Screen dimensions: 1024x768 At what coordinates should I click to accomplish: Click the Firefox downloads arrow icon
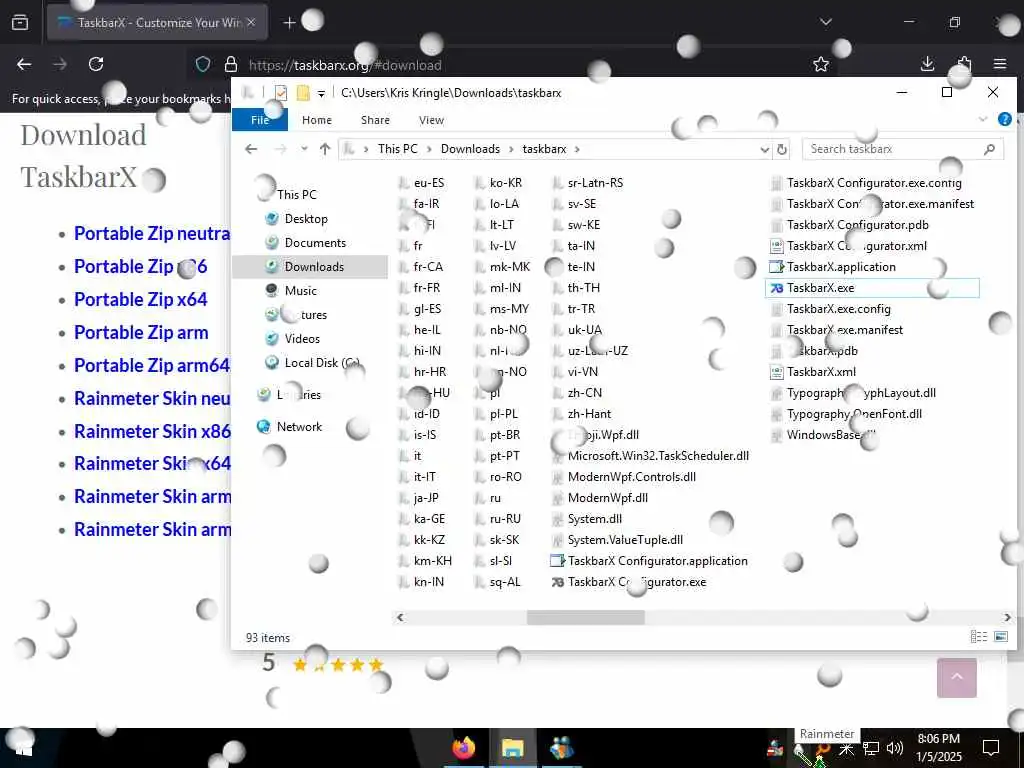927,63
